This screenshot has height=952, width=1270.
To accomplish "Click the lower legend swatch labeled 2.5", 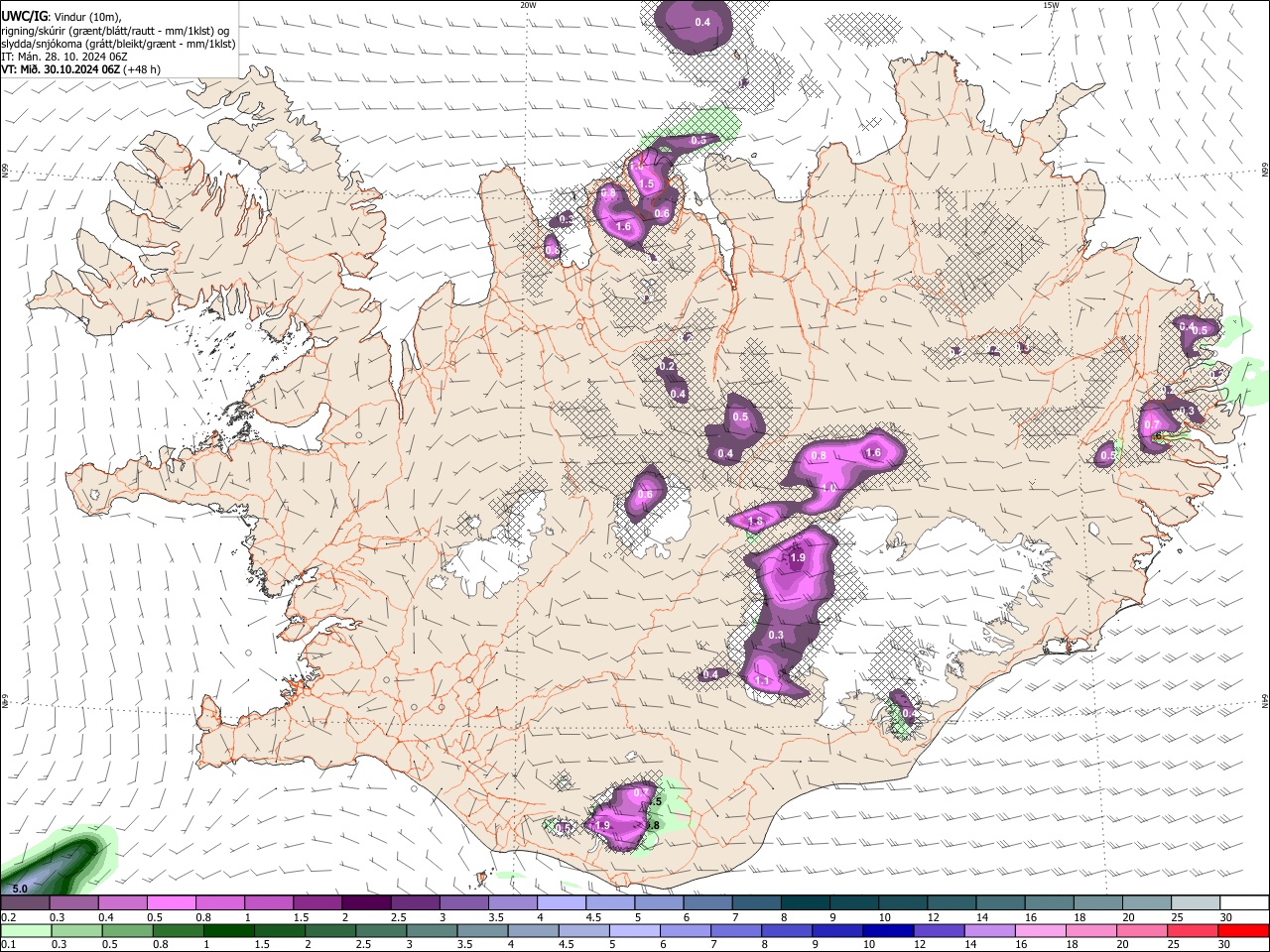I will (381, 930).
